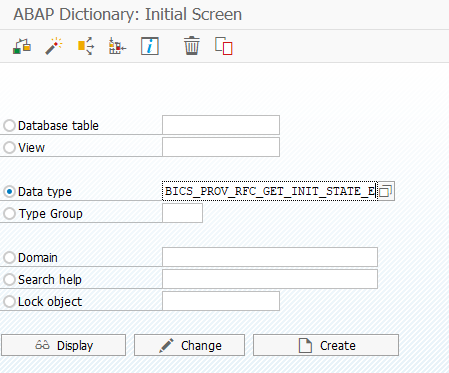Screen dimensions: 449x373
Task: Click the Display Object List icon
Action: pyautogui.click(x=117, y=46)
